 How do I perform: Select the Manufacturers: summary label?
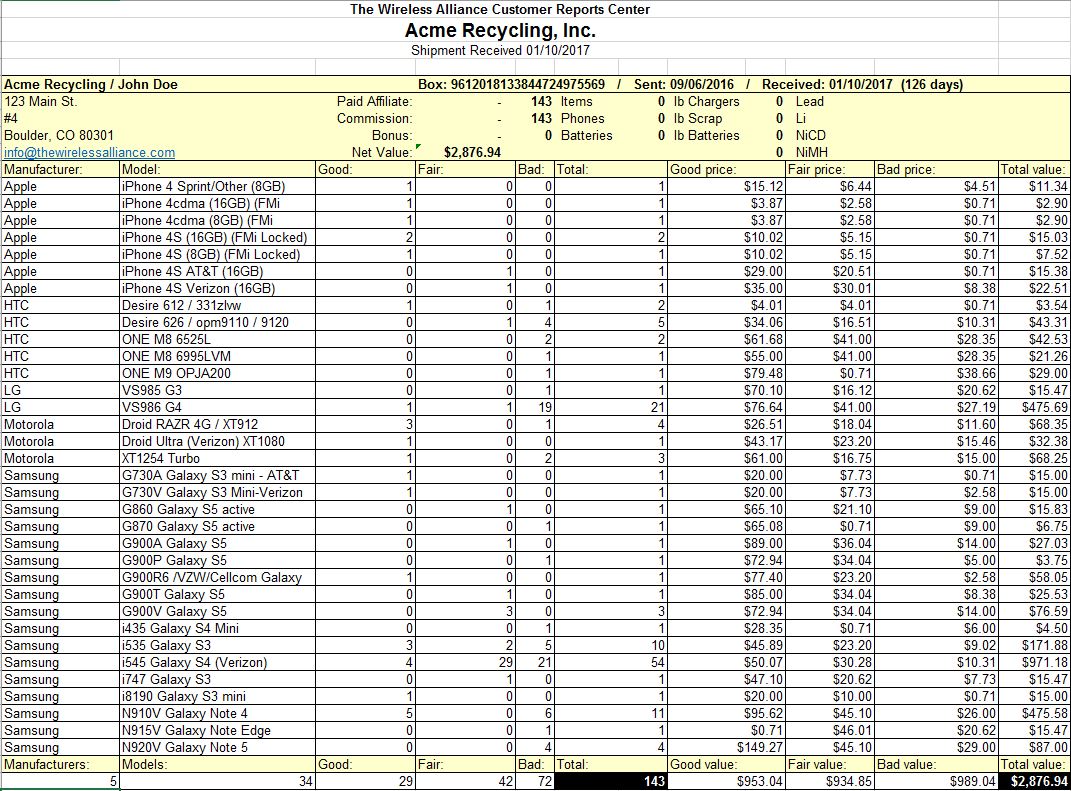(60, 764)
